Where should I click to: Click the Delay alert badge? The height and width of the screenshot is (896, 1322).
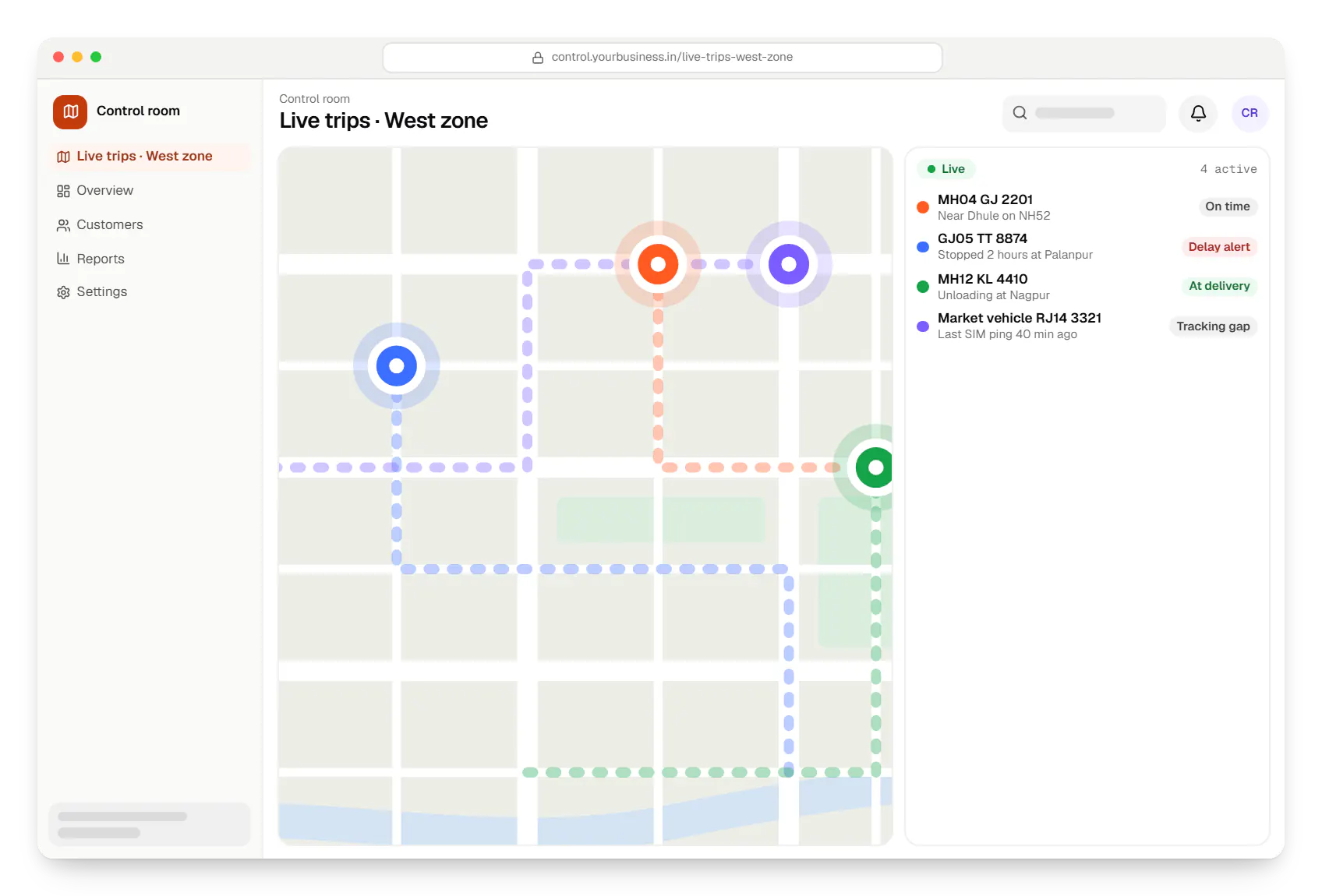1218,247
